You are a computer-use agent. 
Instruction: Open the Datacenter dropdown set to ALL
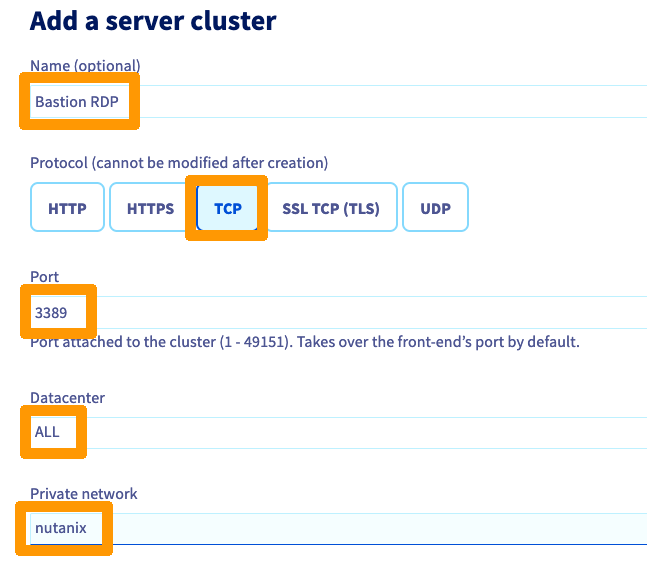tap(338, 433)
